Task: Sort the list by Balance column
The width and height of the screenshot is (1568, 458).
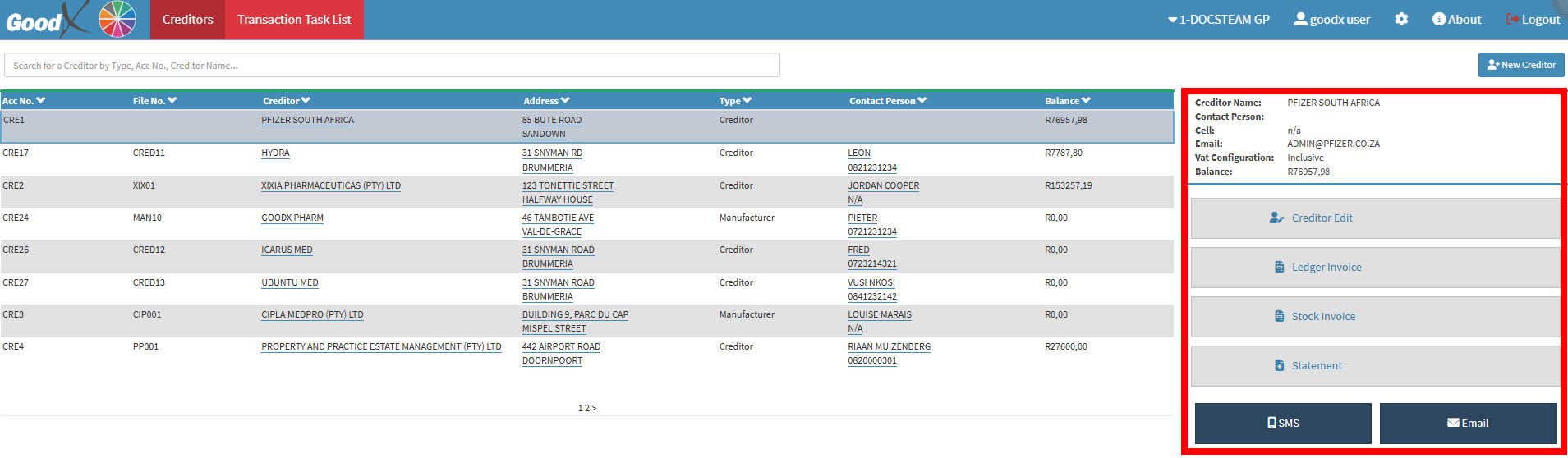Action: click(1067, 101)
